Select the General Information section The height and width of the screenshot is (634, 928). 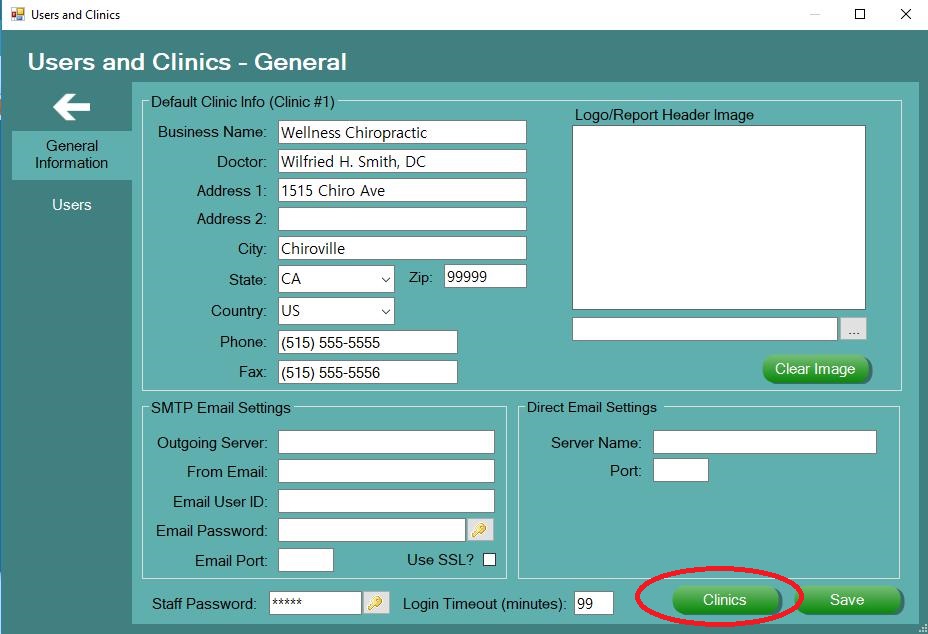pyautogui.click(x=71, y=154)
